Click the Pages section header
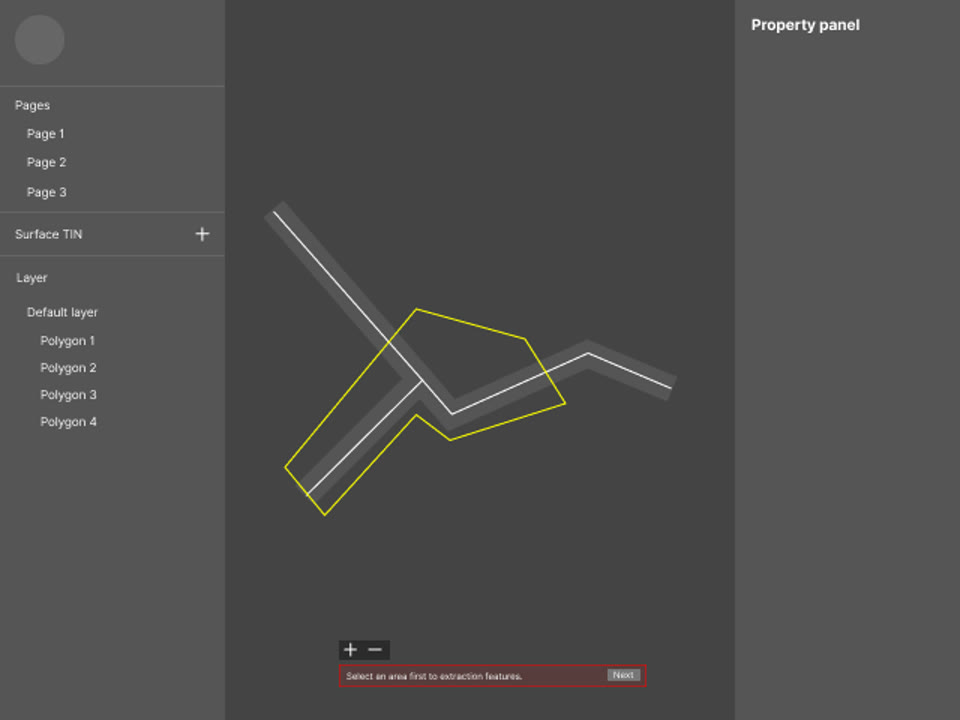960x720 pixels. pos(32,105)
